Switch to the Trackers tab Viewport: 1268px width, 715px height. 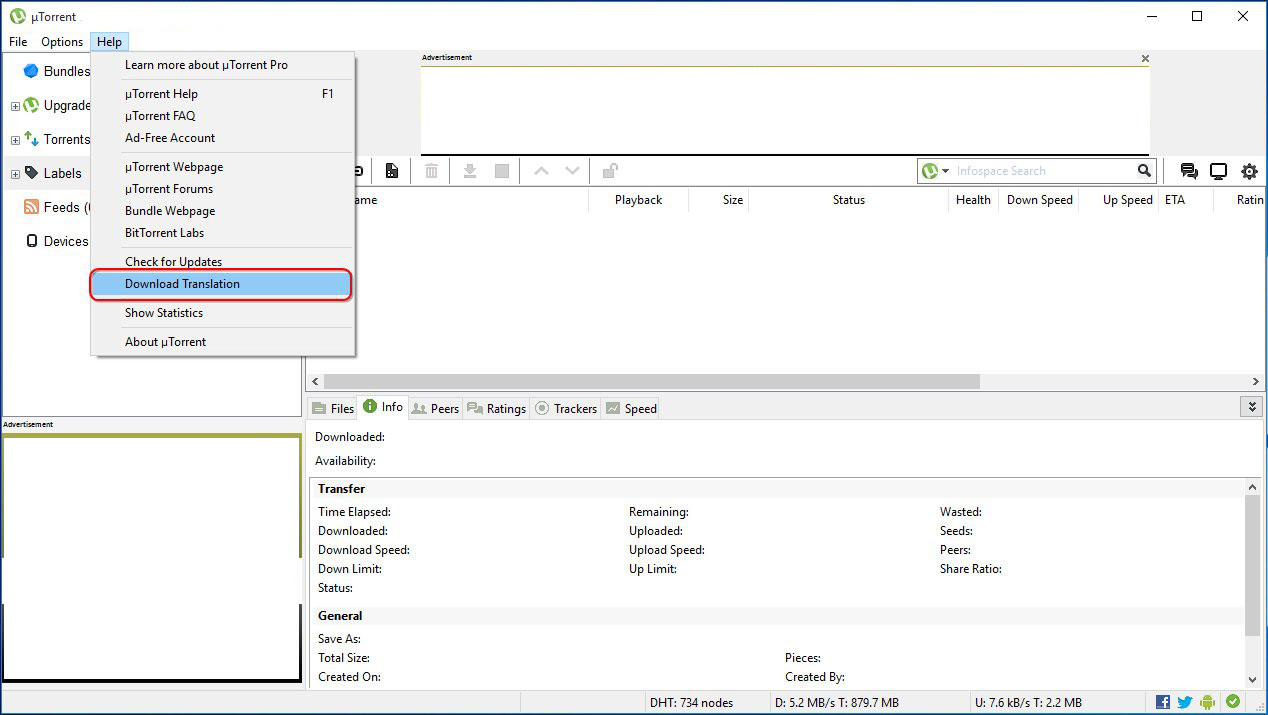tap(566, 408)
